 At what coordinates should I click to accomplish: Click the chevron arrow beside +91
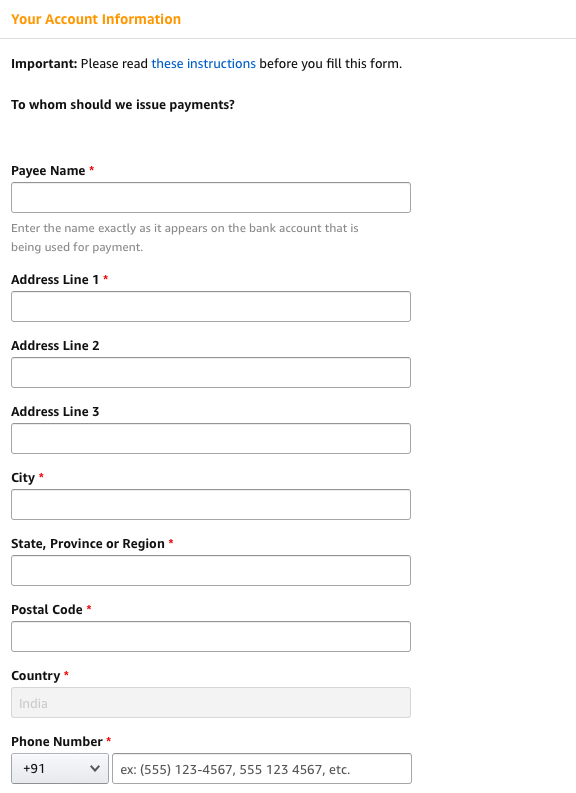[x=95, y=769]
